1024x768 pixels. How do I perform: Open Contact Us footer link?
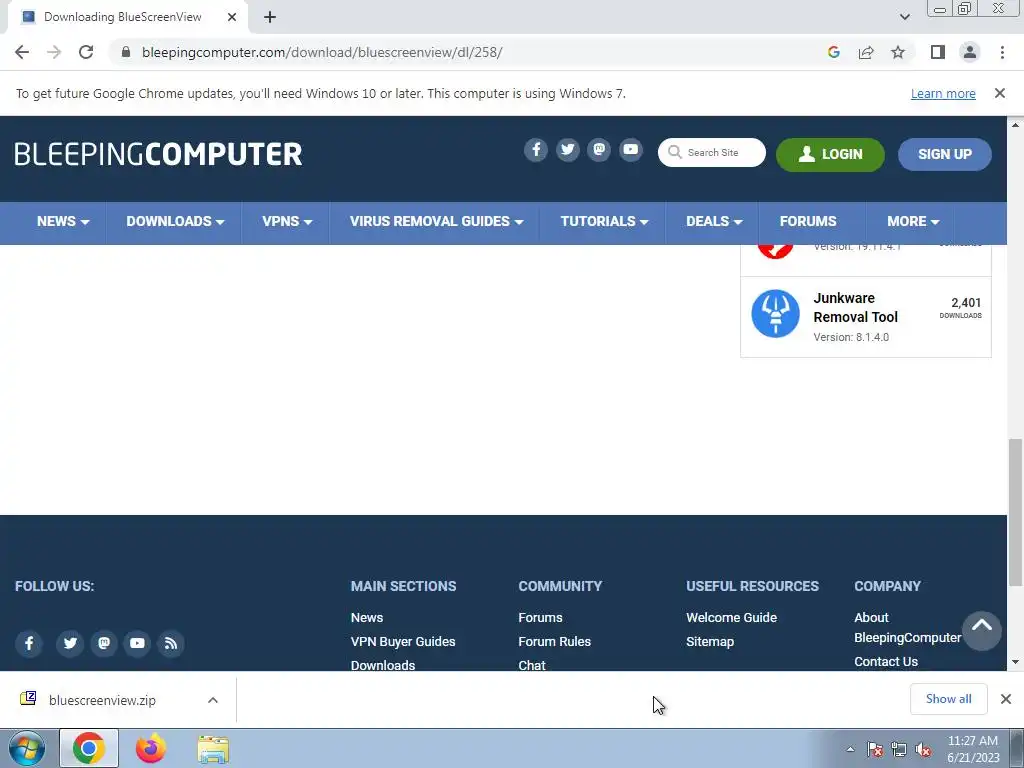pyautogui.click(x=886, y=662)
